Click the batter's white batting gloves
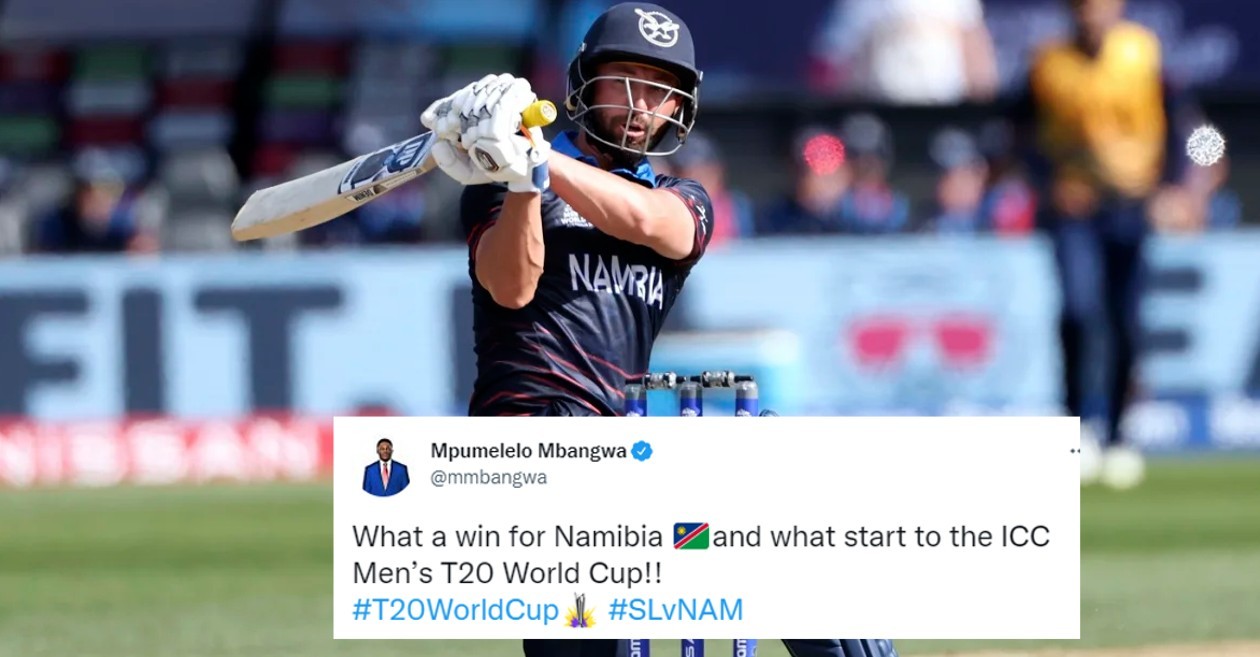Viewport: 1260px width, 657px height. [487, 130]
